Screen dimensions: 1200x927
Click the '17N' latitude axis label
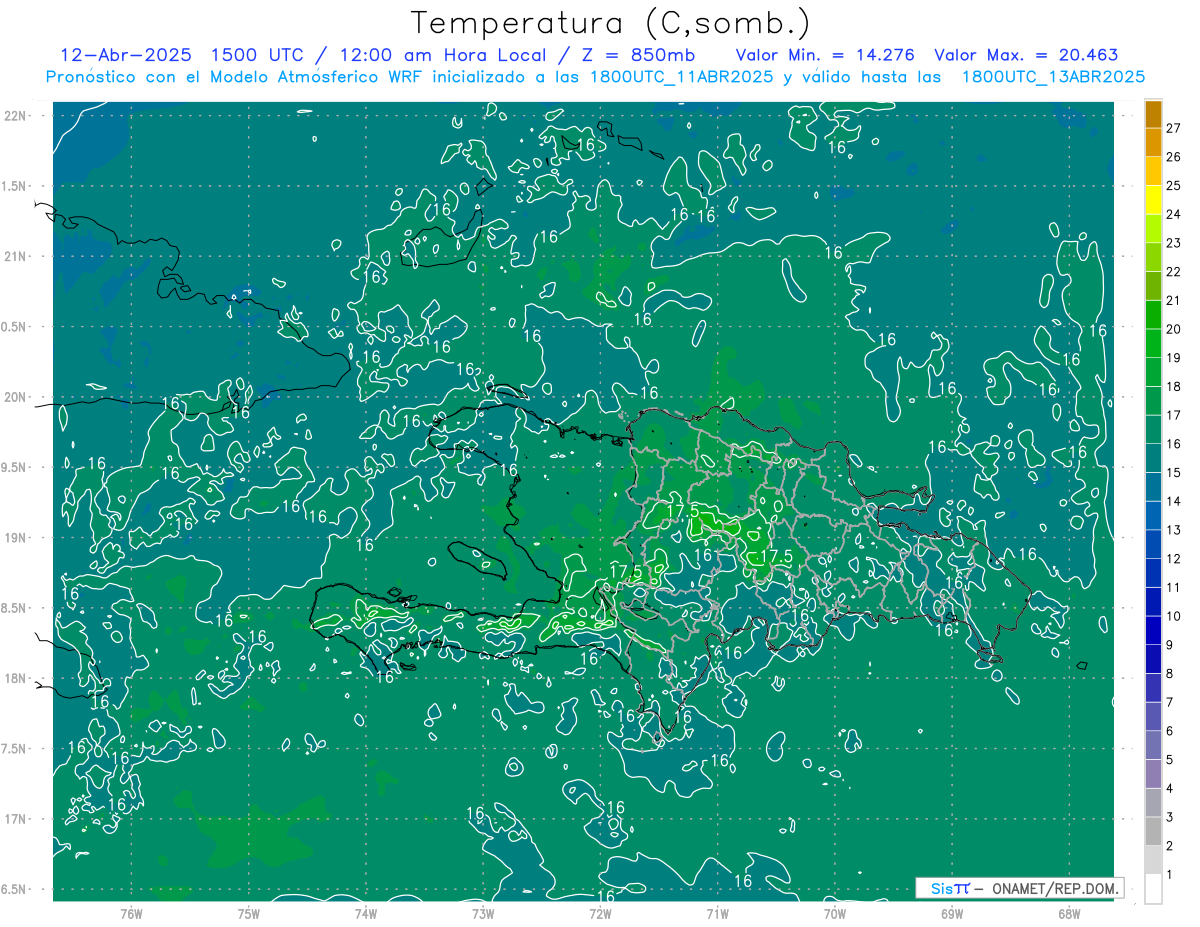(x=17, y=819)
